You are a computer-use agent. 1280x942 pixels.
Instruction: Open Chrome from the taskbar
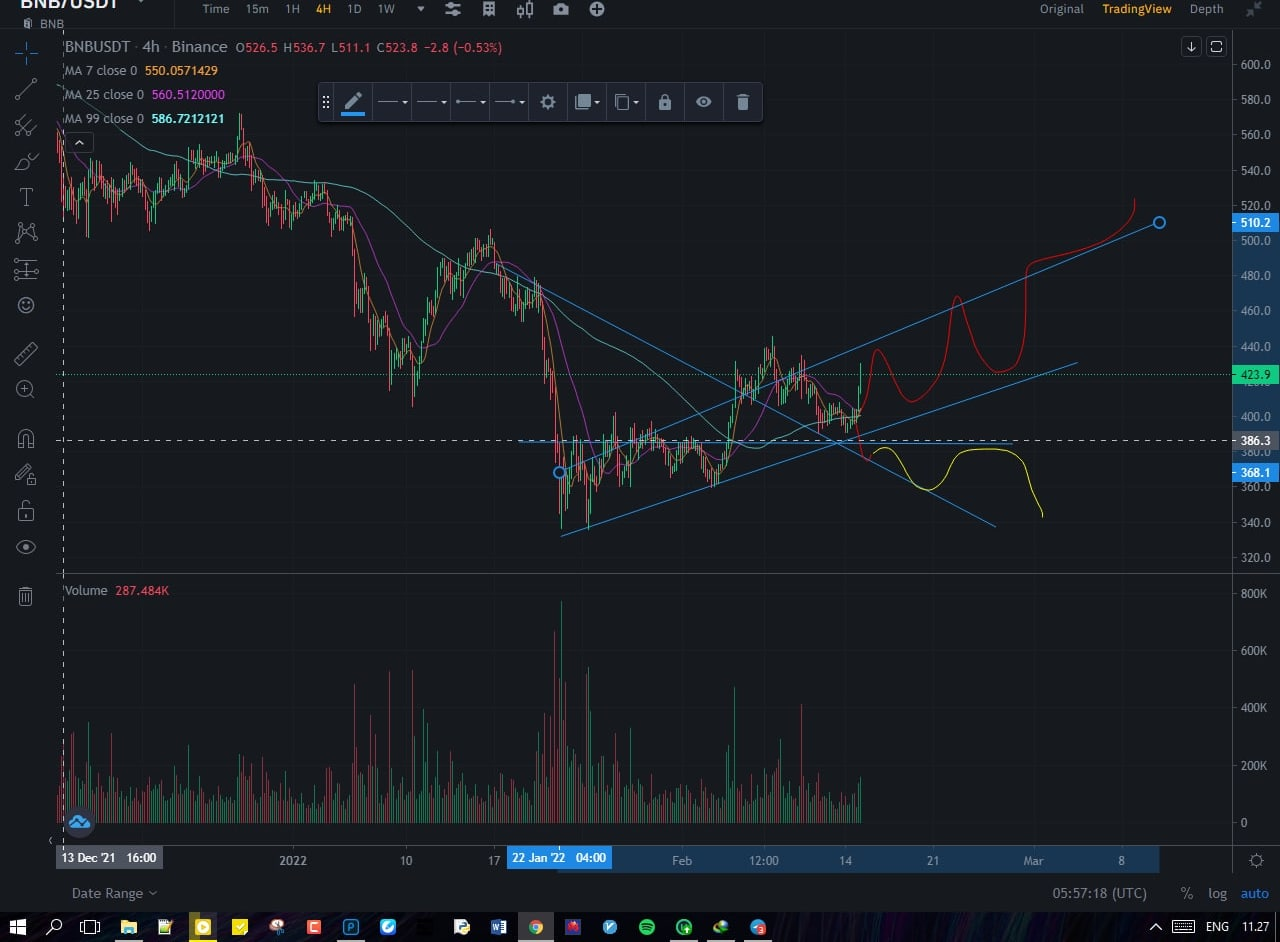[536, 927]
